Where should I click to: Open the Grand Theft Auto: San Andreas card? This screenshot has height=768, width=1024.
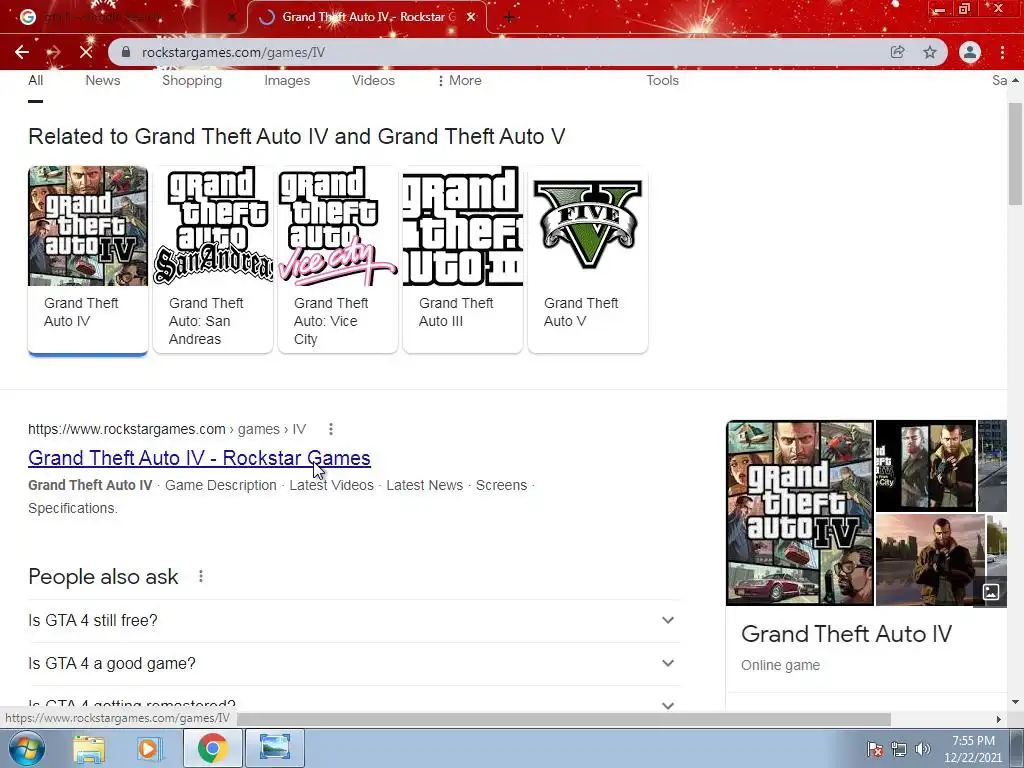click(x=213, y=259)
